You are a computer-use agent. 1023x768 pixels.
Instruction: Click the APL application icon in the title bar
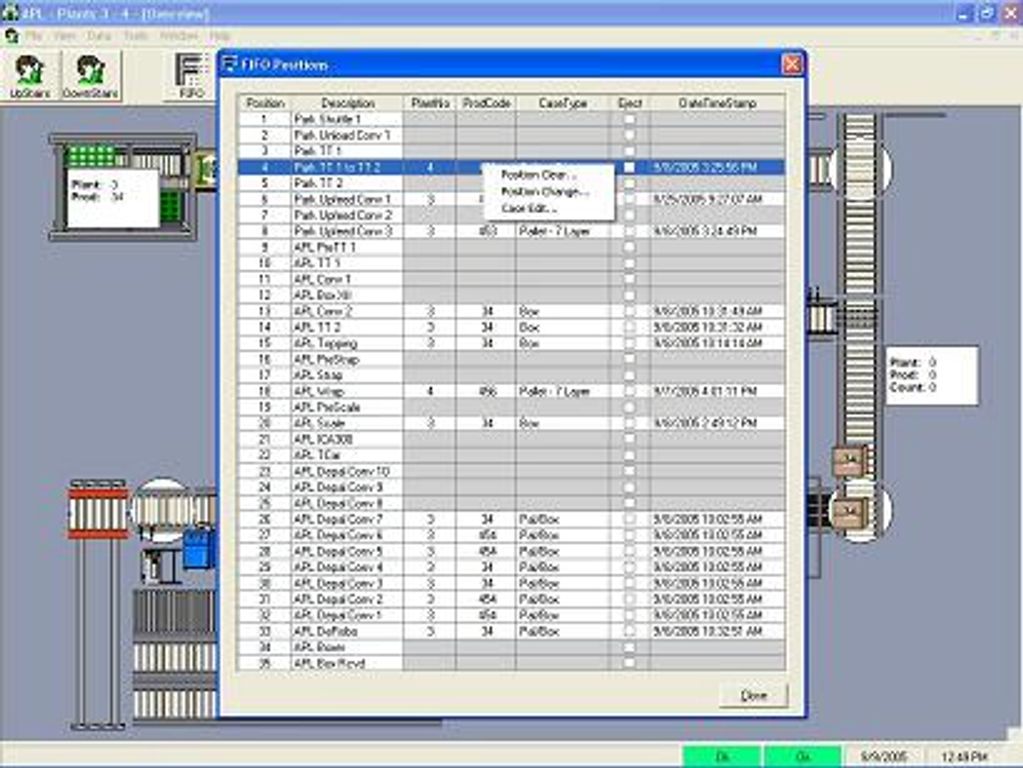click(x=9, y=13)
